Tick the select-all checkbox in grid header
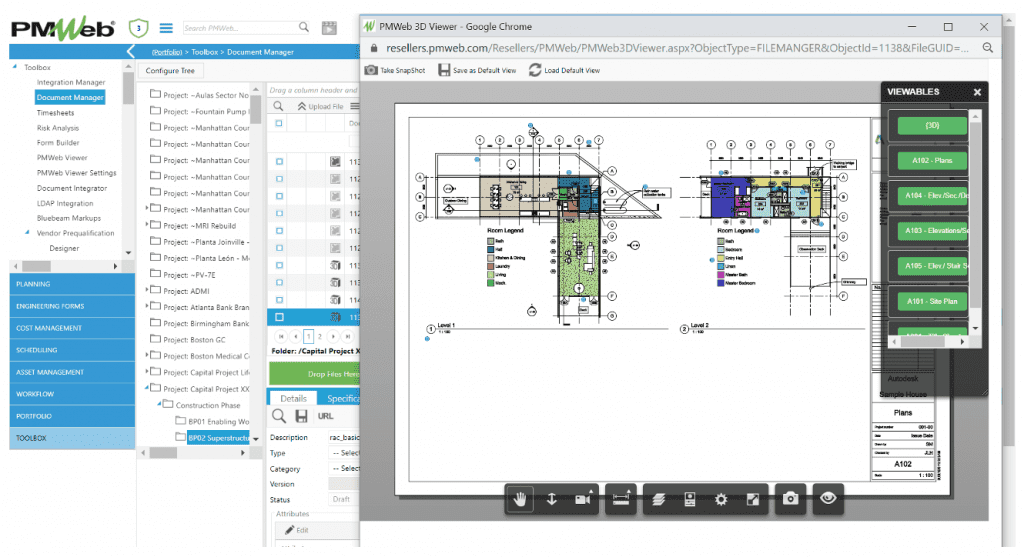The image size is (1024, 557). [279, 123]
